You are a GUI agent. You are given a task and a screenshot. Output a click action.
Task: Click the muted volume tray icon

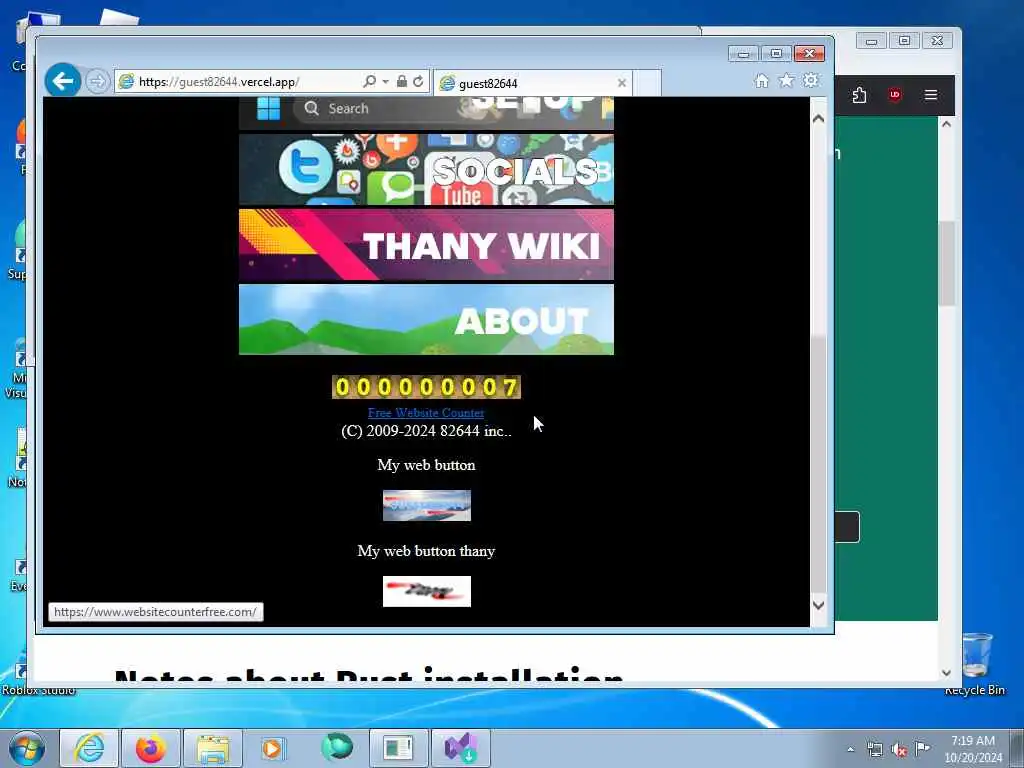point(899,750)
